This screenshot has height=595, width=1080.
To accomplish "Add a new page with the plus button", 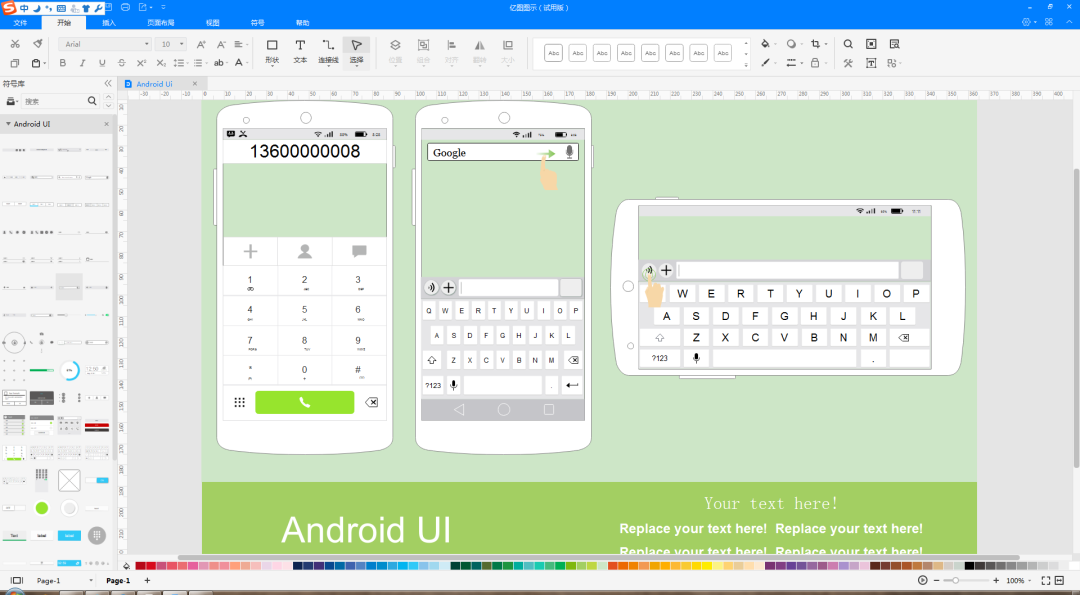I will (x=147, y=581).
